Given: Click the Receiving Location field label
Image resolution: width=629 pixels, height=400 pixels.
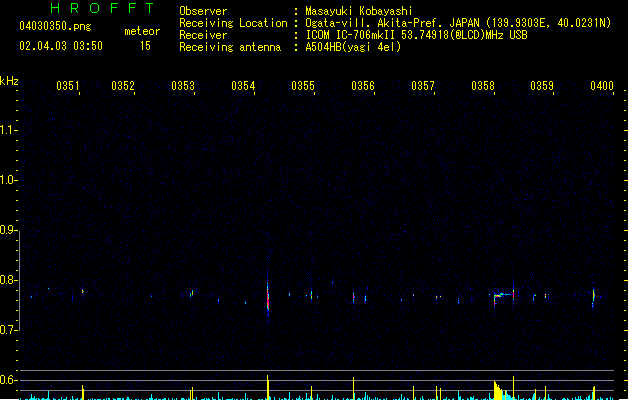Looking at the screenshot, I should [x=233, y=23].
